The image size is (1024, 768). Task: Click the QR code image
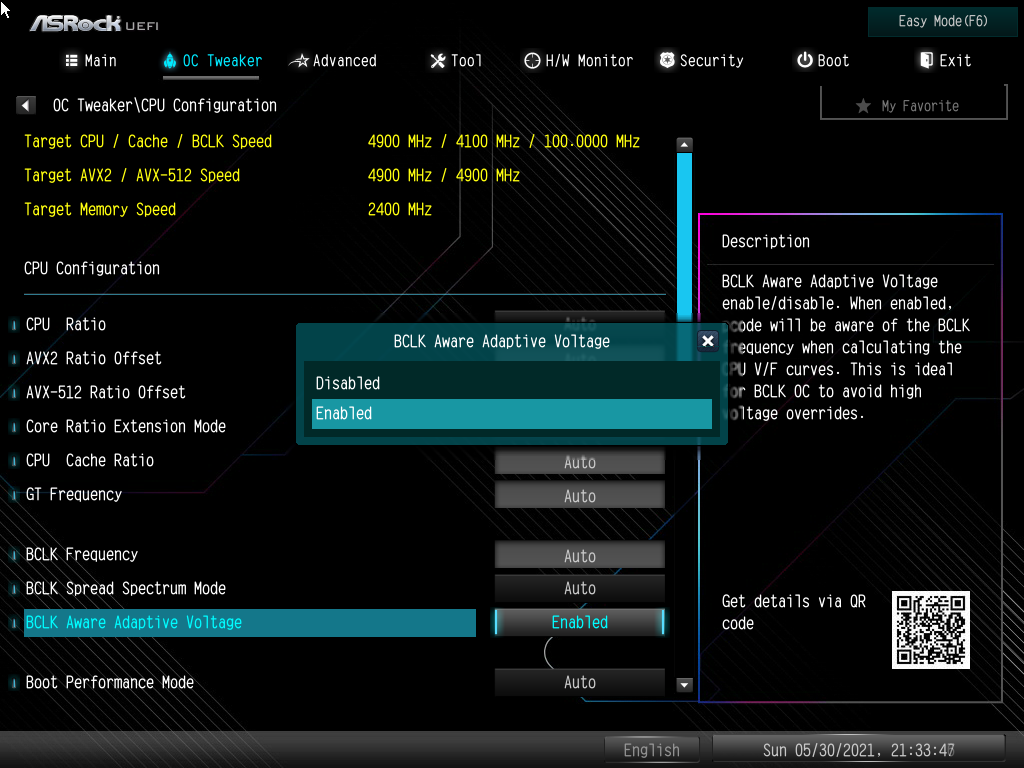point(930,630)
